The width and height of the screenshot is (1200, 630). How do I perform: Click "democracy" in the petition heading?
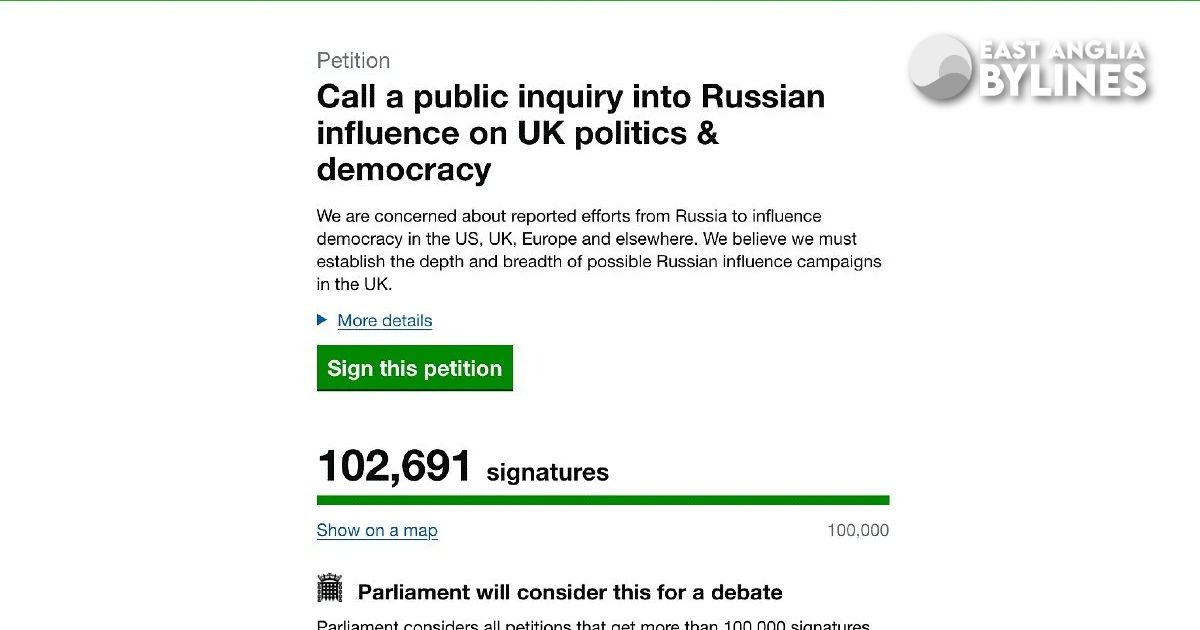pos(404,170)
